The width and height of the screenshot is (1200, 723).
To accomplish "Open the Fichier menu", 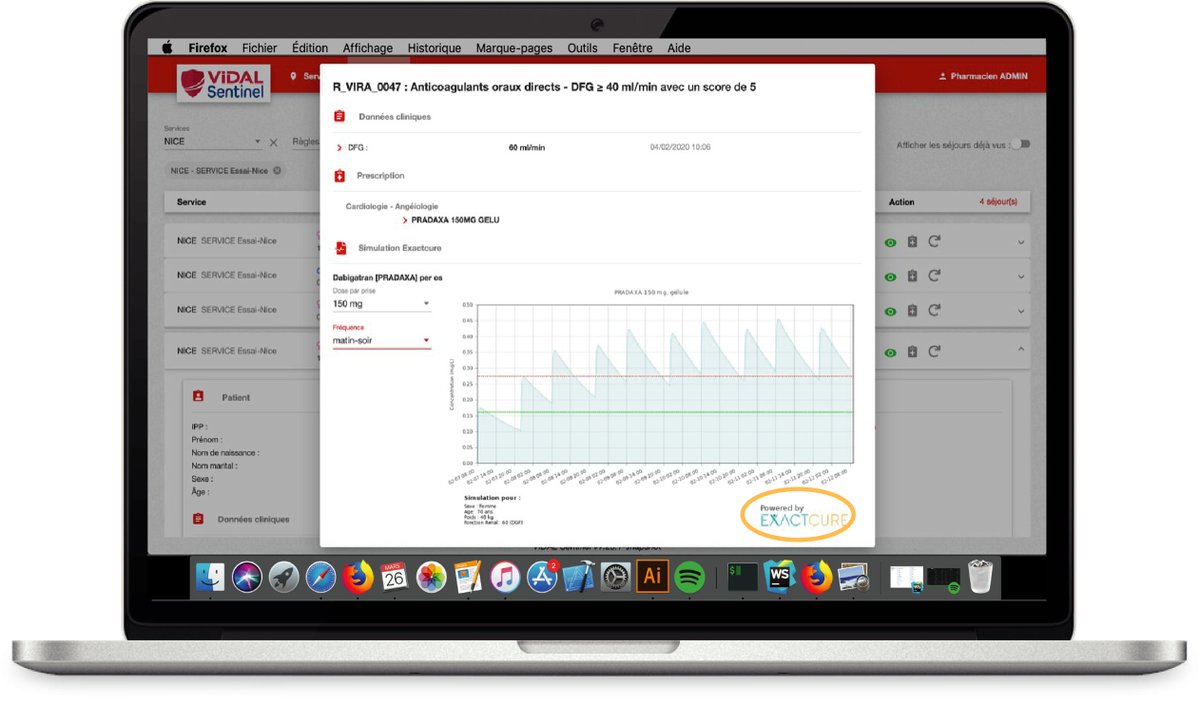I will point(260,48).
